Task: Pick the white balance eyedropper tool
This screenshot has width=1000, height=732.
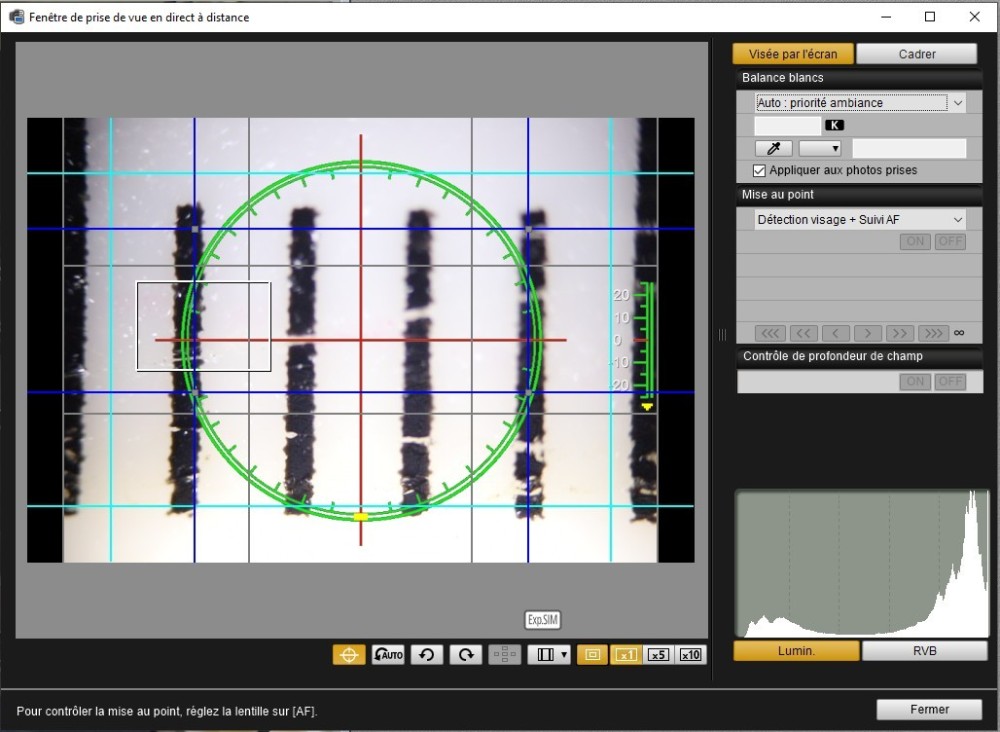Action: pyautogui.click(x=774, y=149)
